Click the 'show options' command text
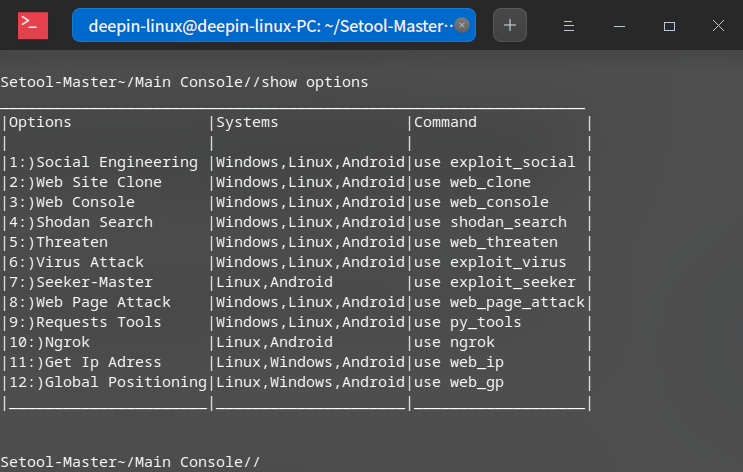 315,82
